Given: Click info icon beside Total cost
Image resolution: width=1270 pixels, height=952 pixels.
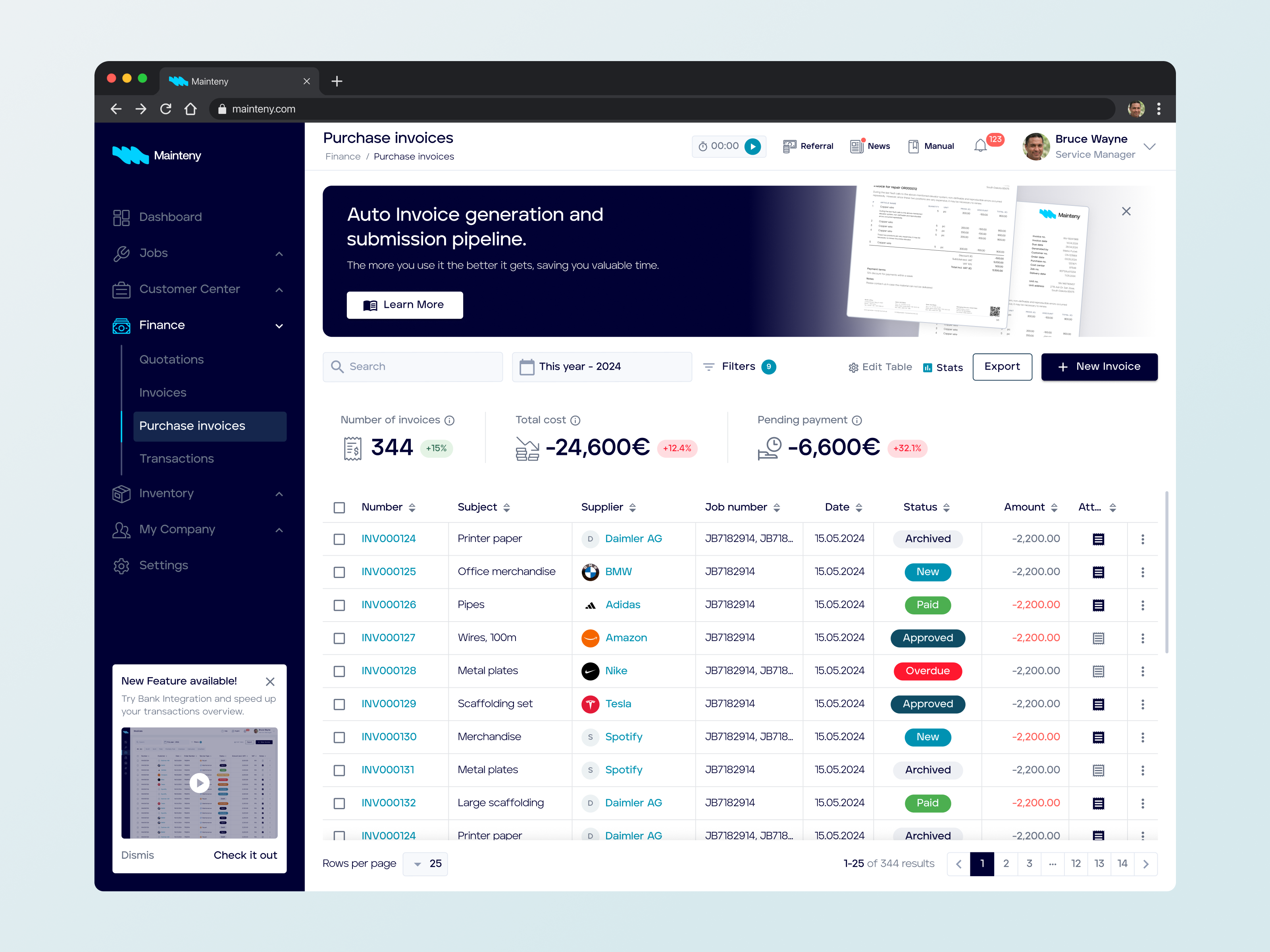Looking at the screenshot, I should point(575,420).
